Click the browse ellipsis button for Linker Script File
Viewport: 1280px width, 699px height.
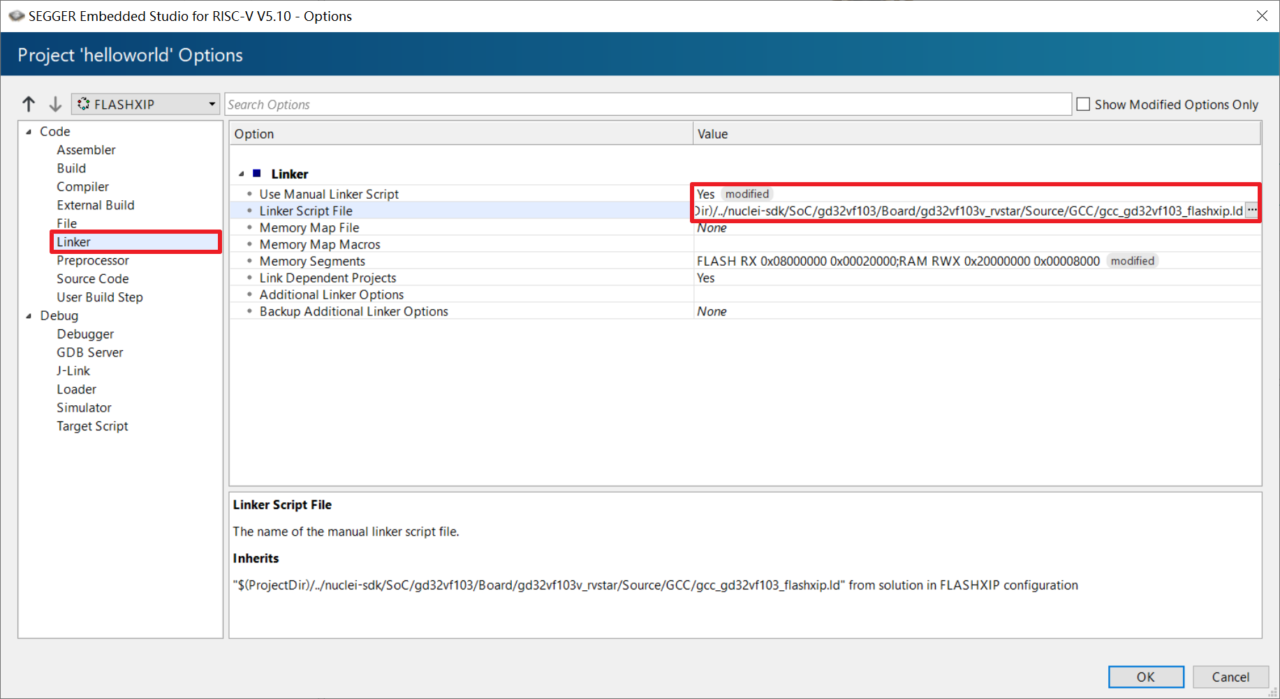[x=1251, y=211]
